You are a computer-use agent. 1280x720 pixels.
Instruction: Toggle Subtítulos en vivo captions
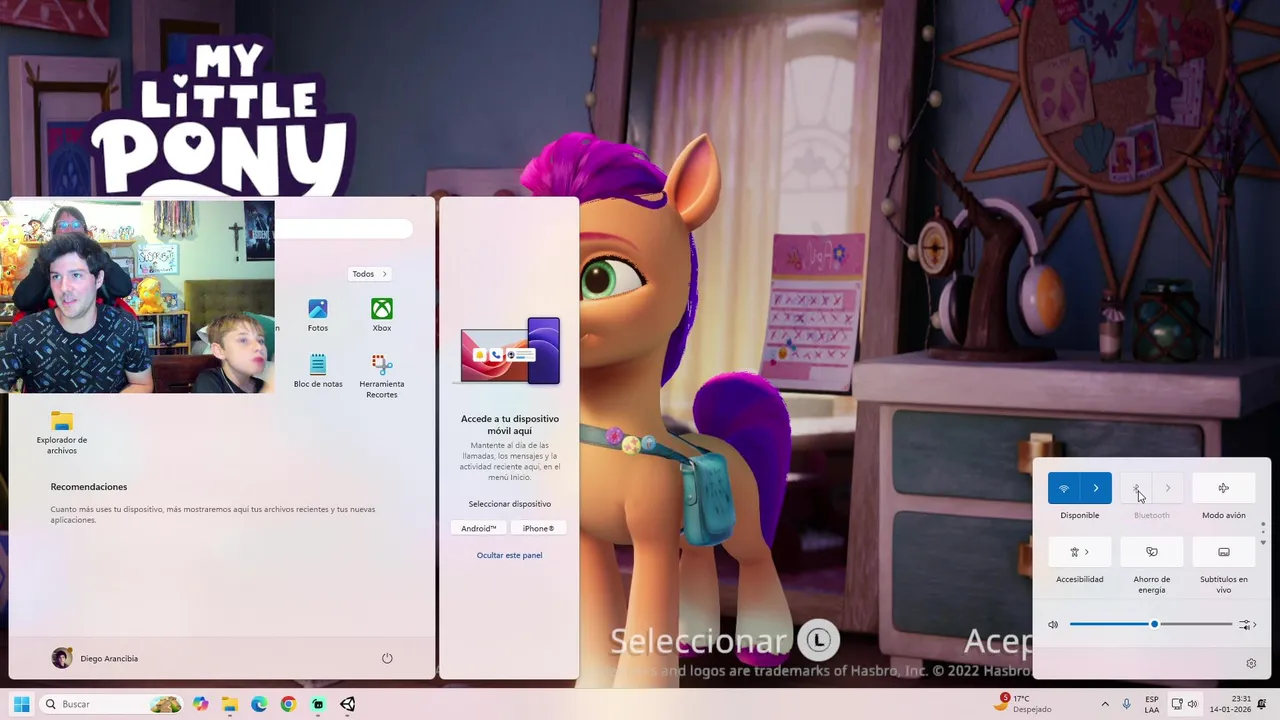pos(1224,552)
